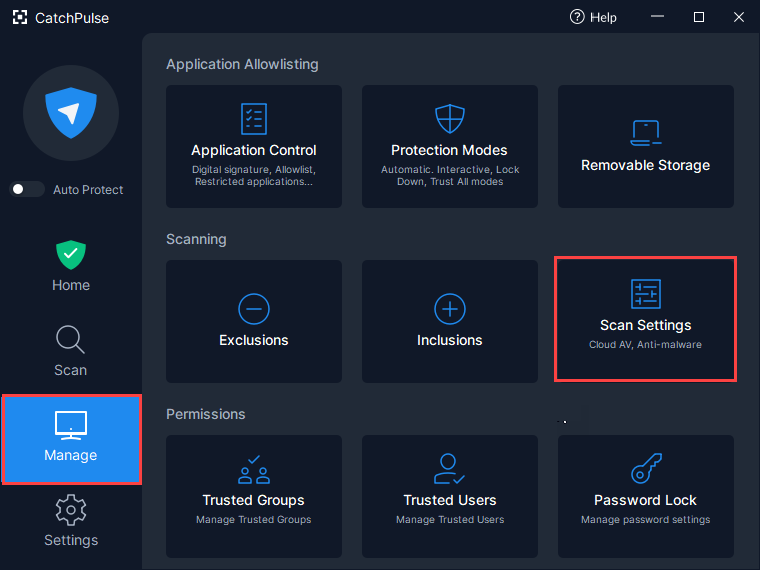Open the Scan section in the sidebar
This screenshot has width=760, height=570.
tap(71, 351)
